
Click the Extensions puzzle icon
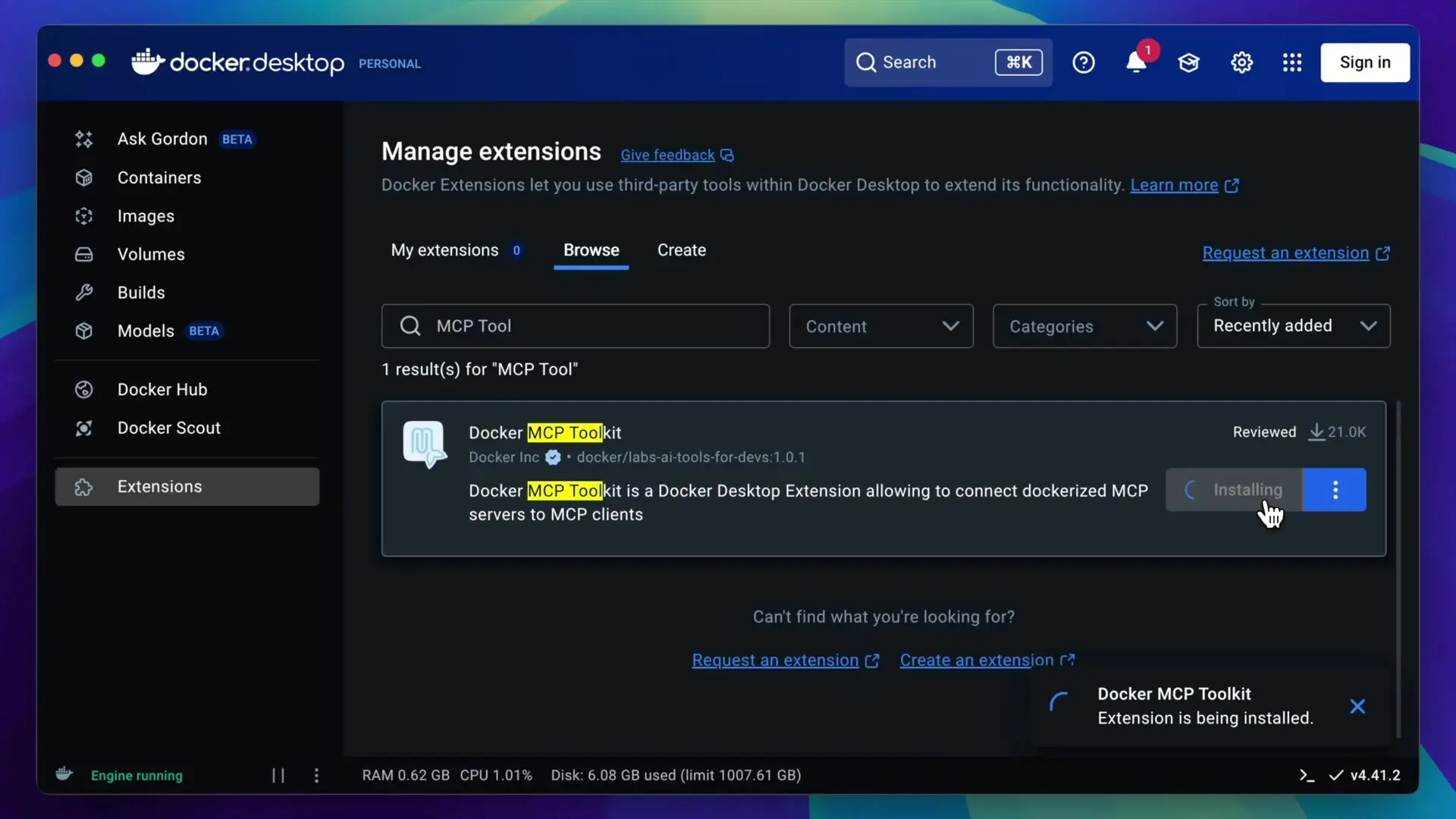point(83,487)
